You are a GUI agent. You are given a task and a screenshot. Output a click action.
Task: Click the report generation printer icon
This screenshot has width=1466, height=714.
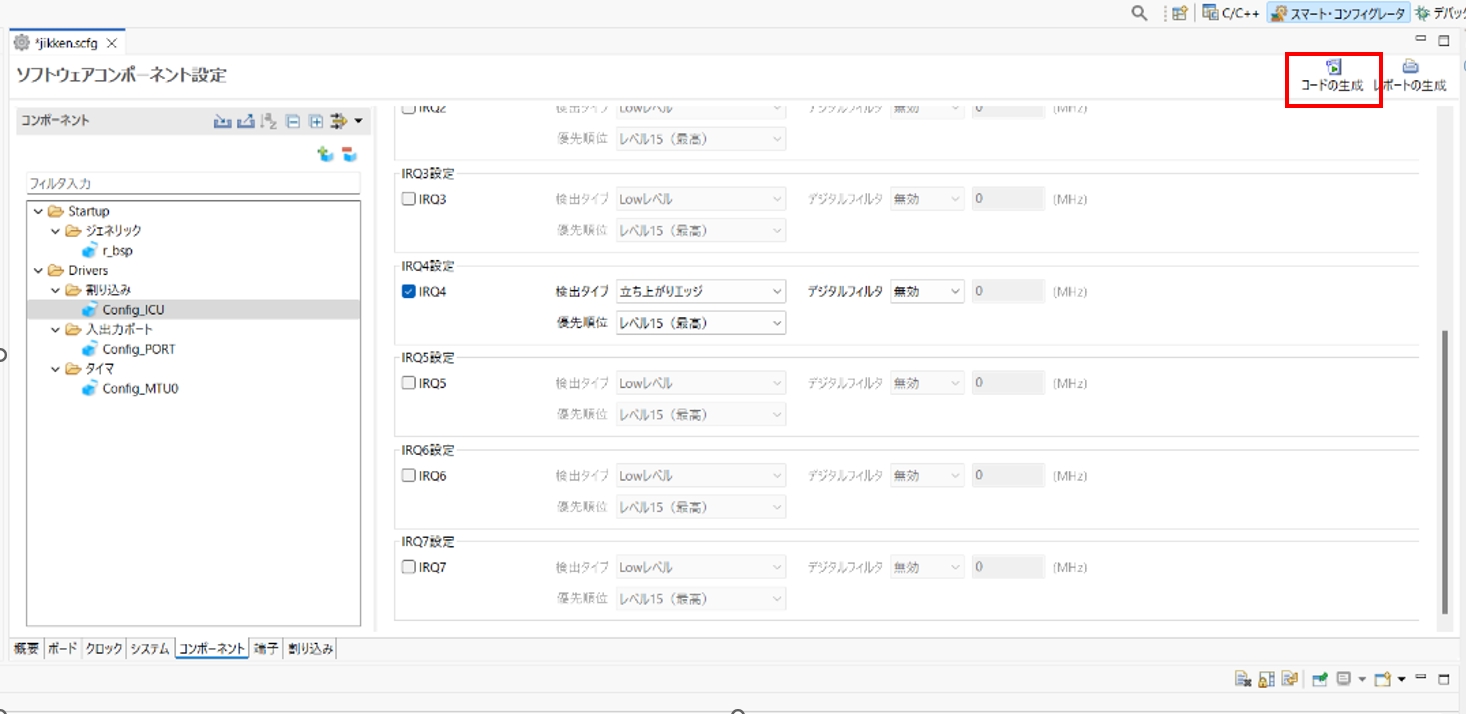pyautogui.click(x=1410, y=67)
